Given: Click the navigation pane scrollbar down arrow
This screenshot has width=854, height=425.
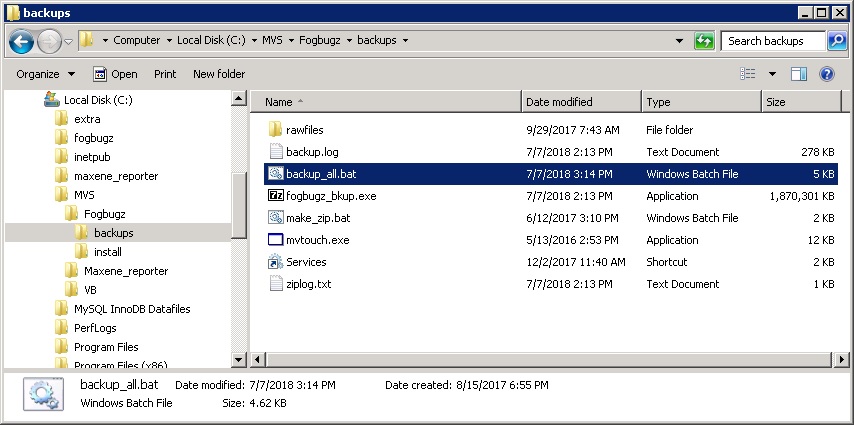Looking at the screenshot, I should 239,359.
